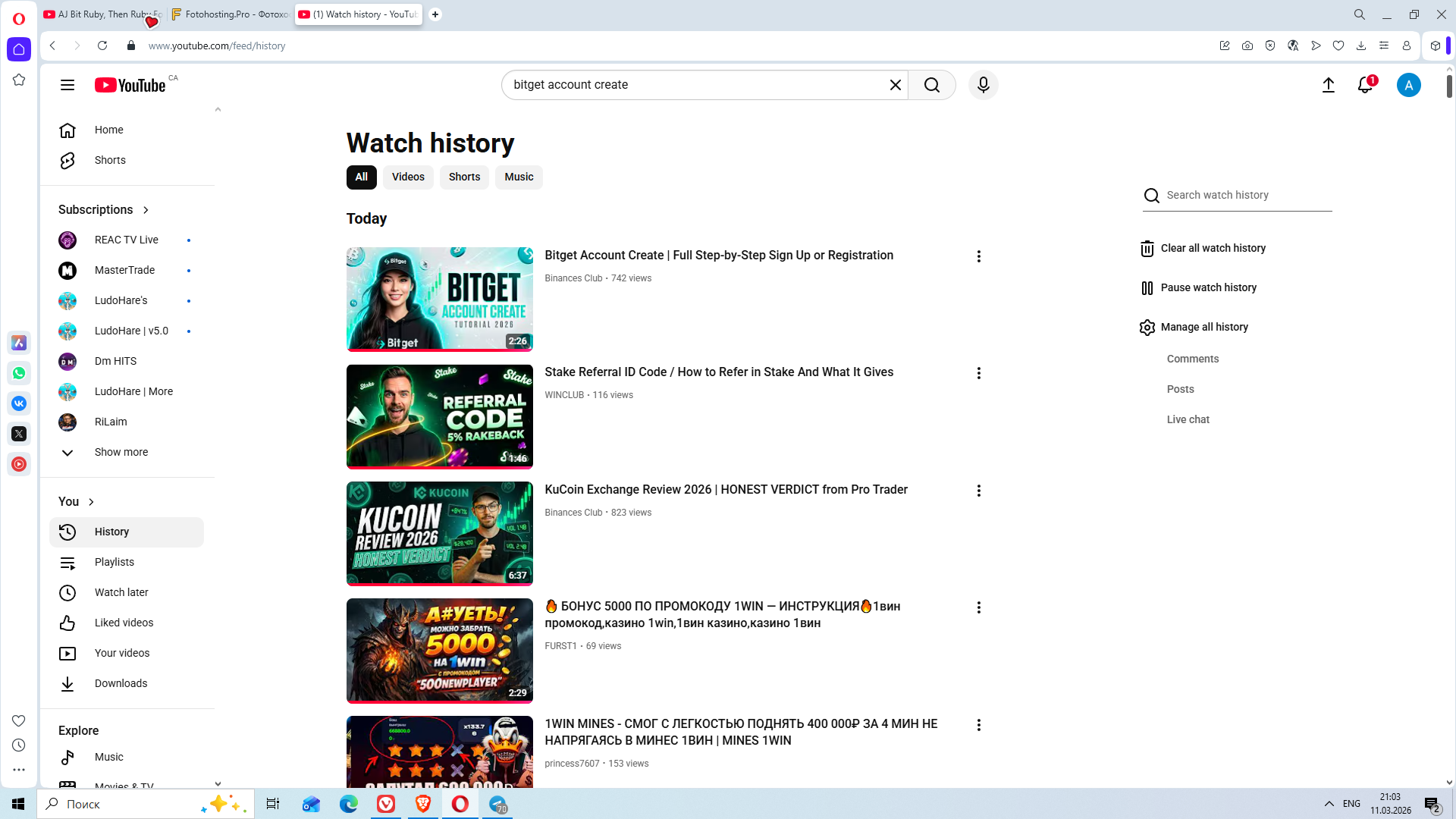The height and width of the screenshot is (819, 1456).
Task: Click the search magnifier button
Action: coord(932,85)
